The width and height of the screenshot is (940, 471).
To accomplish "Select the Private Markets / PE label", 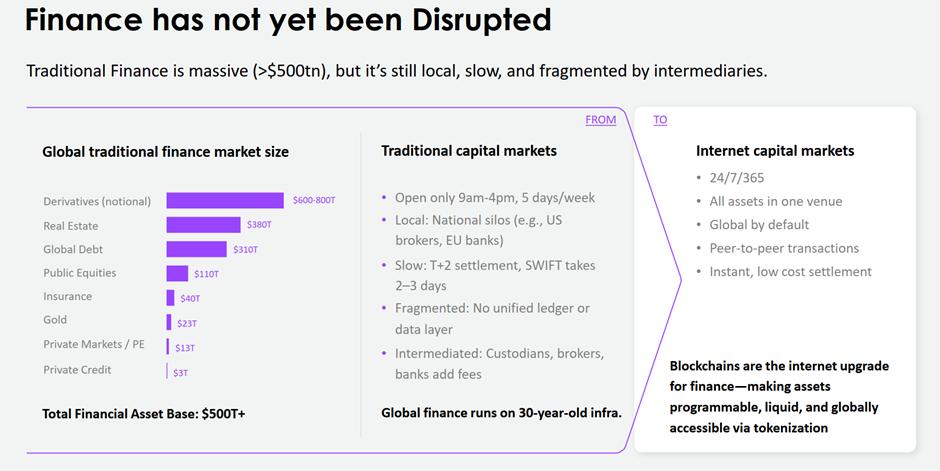I will click(x=94, y=345).
